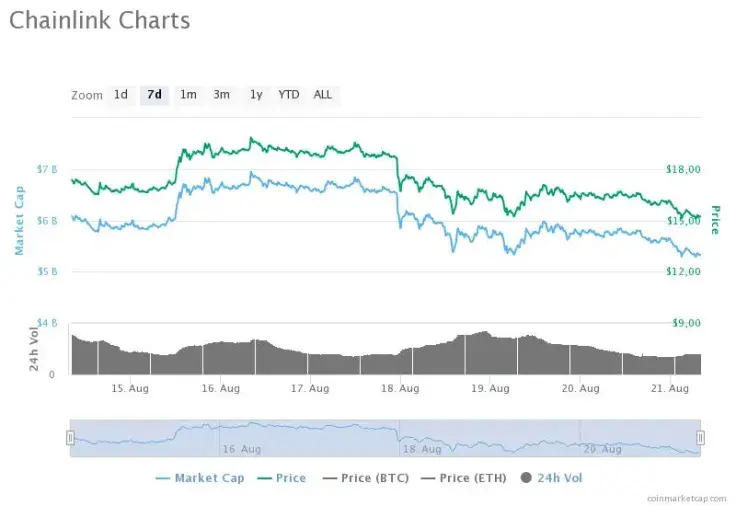
Task: Choose the 1y zoom option
Action: pos(256,95)
